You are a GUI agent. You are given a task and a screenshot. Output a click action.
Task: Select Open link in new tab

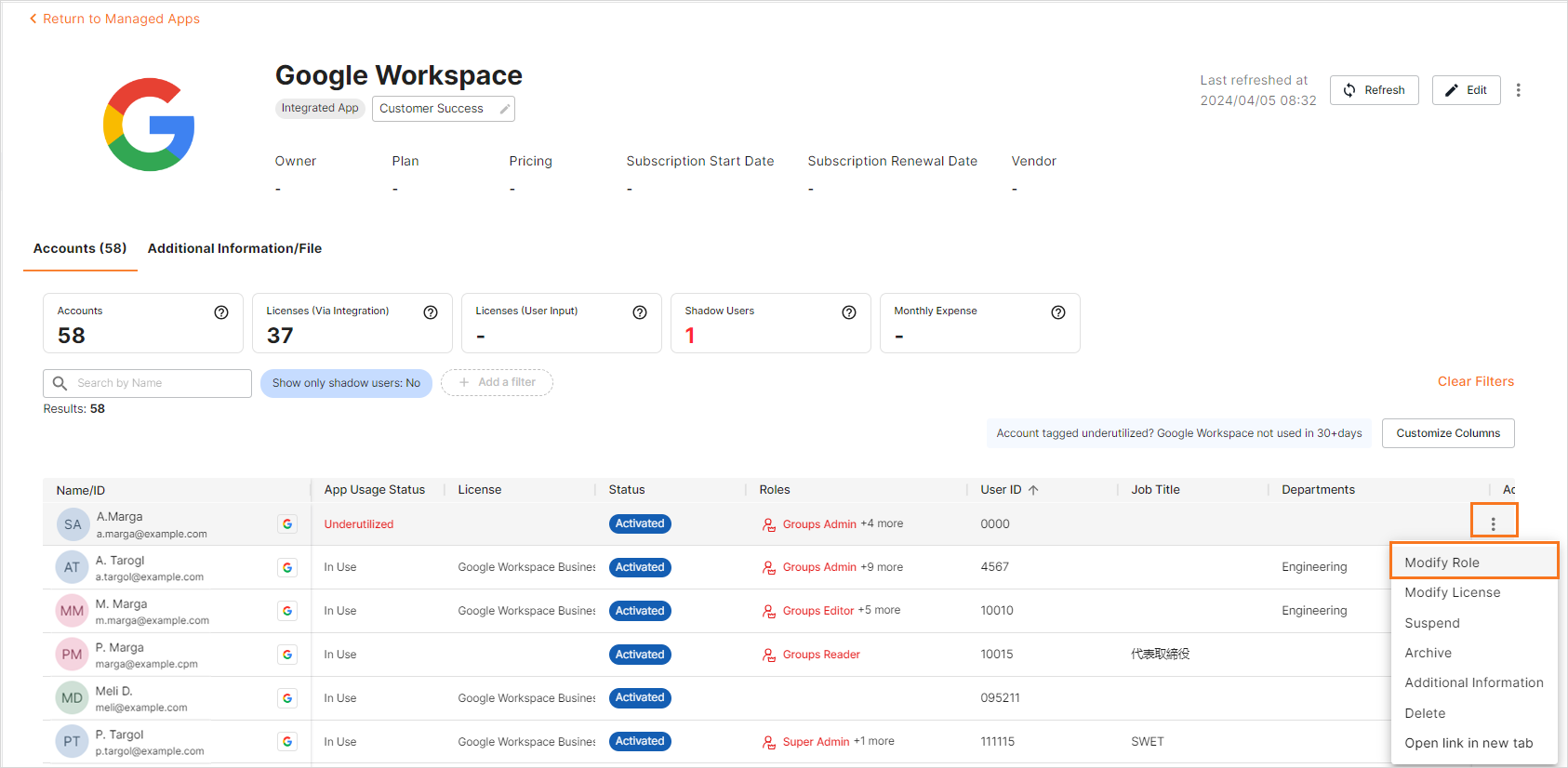1474,743
